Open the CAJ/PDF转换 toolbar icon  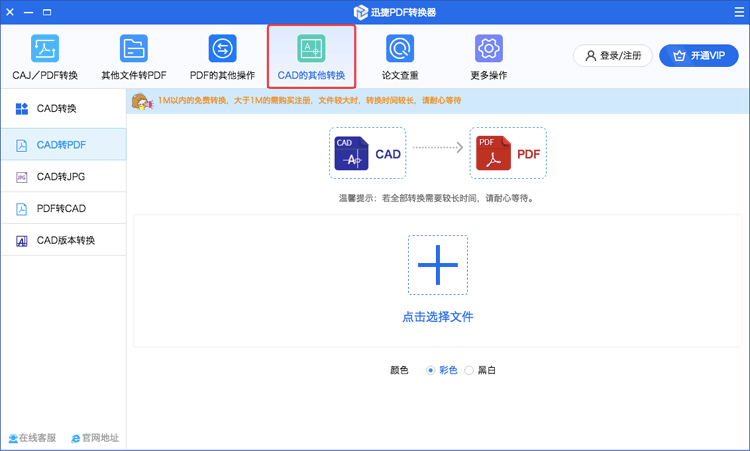(45, 48)
